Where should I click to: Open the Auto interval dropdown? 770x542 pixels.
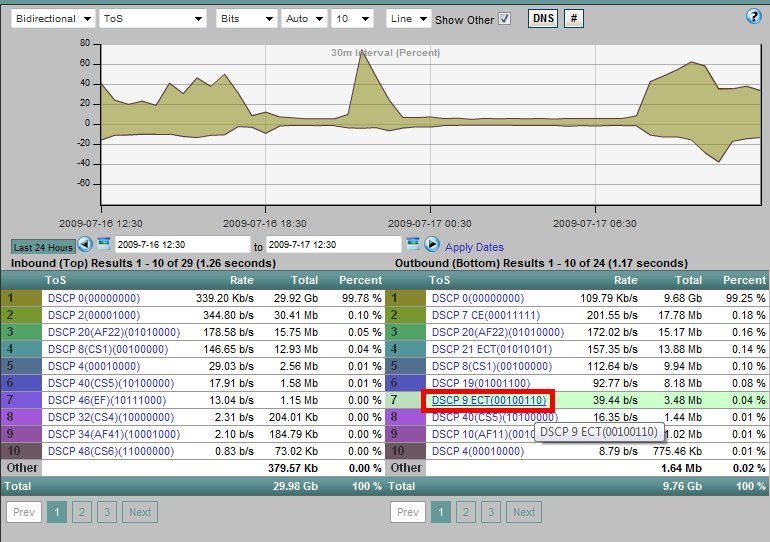(x=304, y=19)
